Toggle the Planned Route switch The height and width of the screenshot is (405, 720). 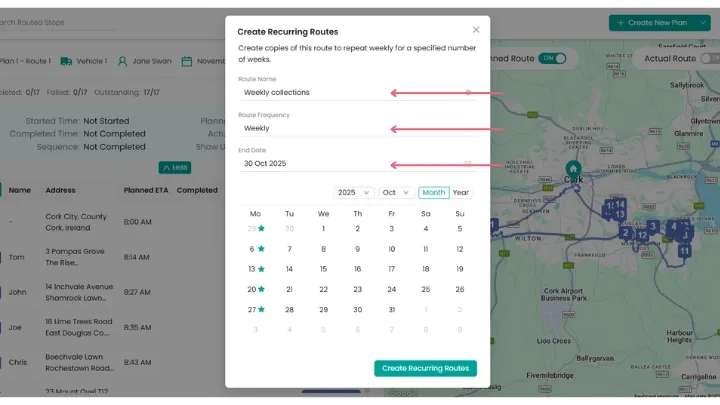551,59
